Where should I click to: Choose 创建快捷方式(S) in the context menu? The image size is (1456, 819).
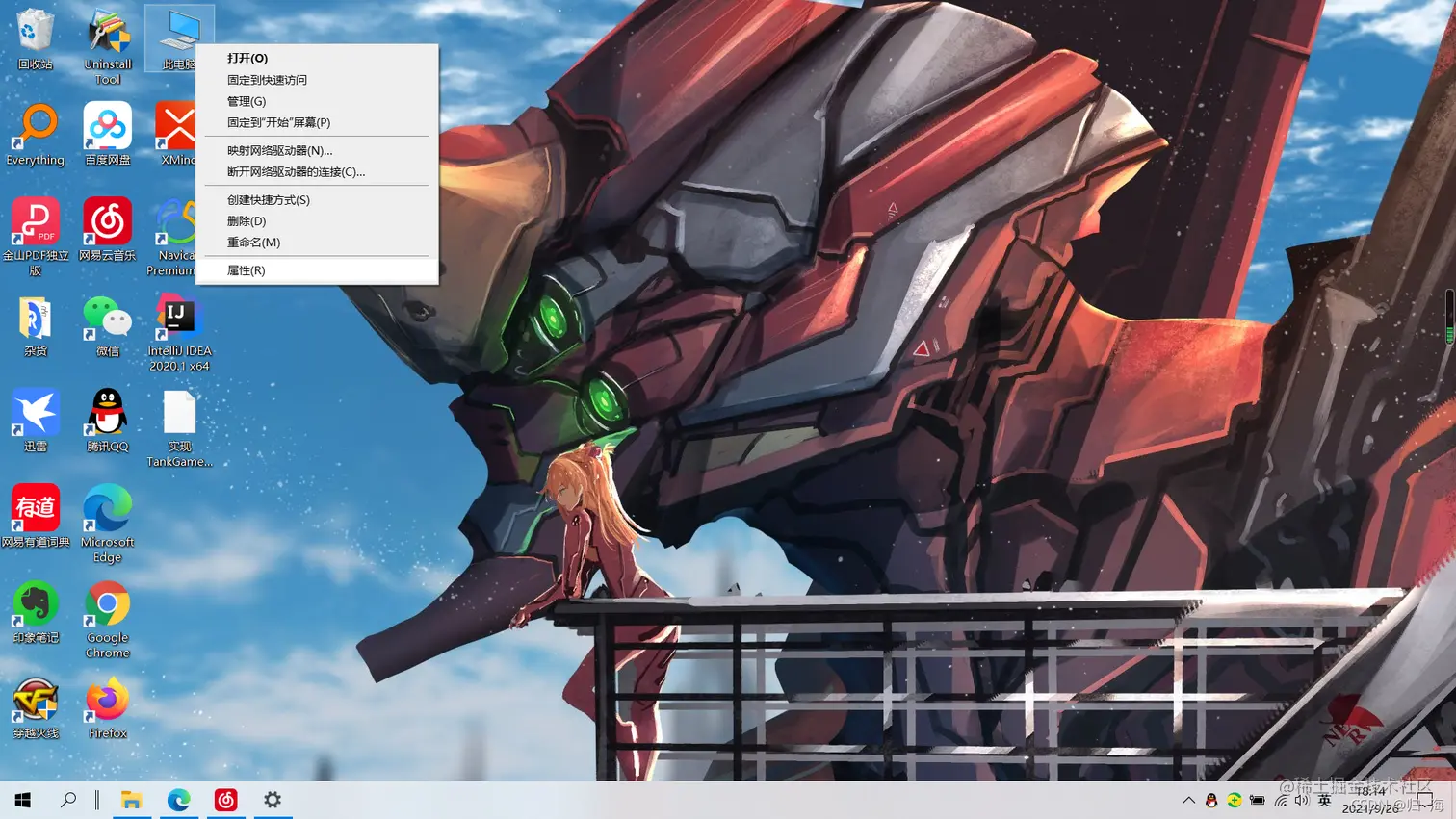317,199
